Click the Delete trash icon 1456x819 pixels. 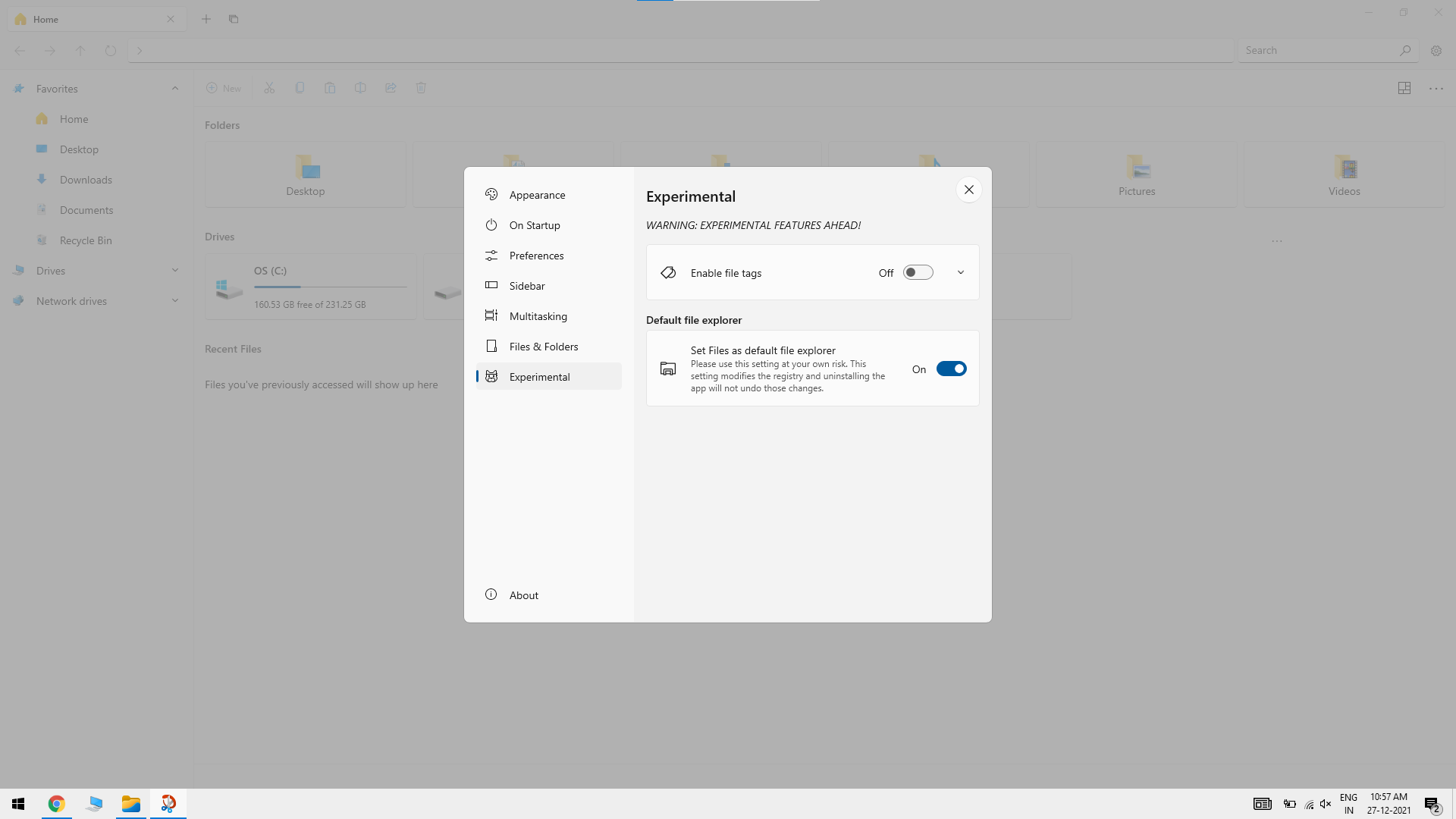(421, 87)
